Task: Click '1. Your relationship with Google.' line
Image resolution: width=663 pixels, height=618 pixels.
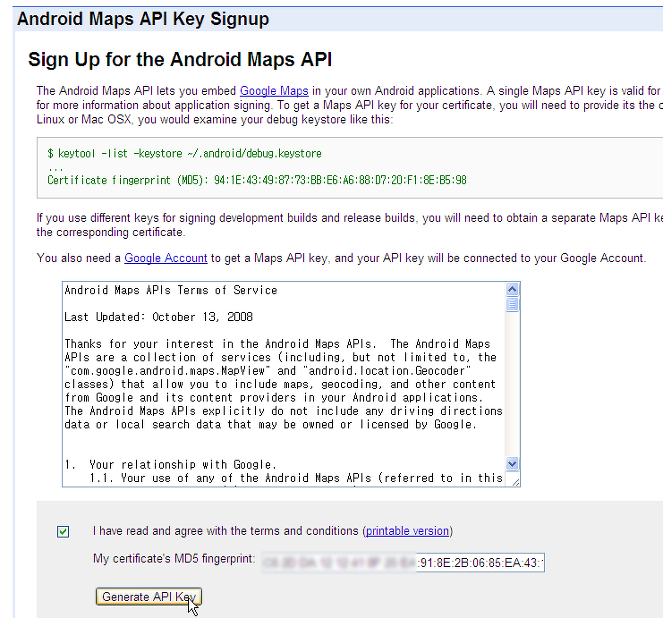Action: coord(171,465)
